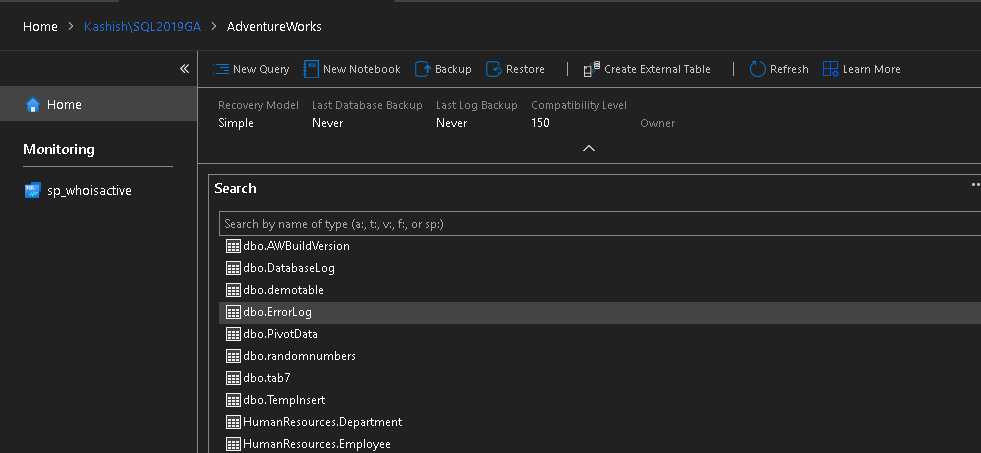Collapse the database properties panel chevron
981x453 pixels.
click(x=589, y=148)
